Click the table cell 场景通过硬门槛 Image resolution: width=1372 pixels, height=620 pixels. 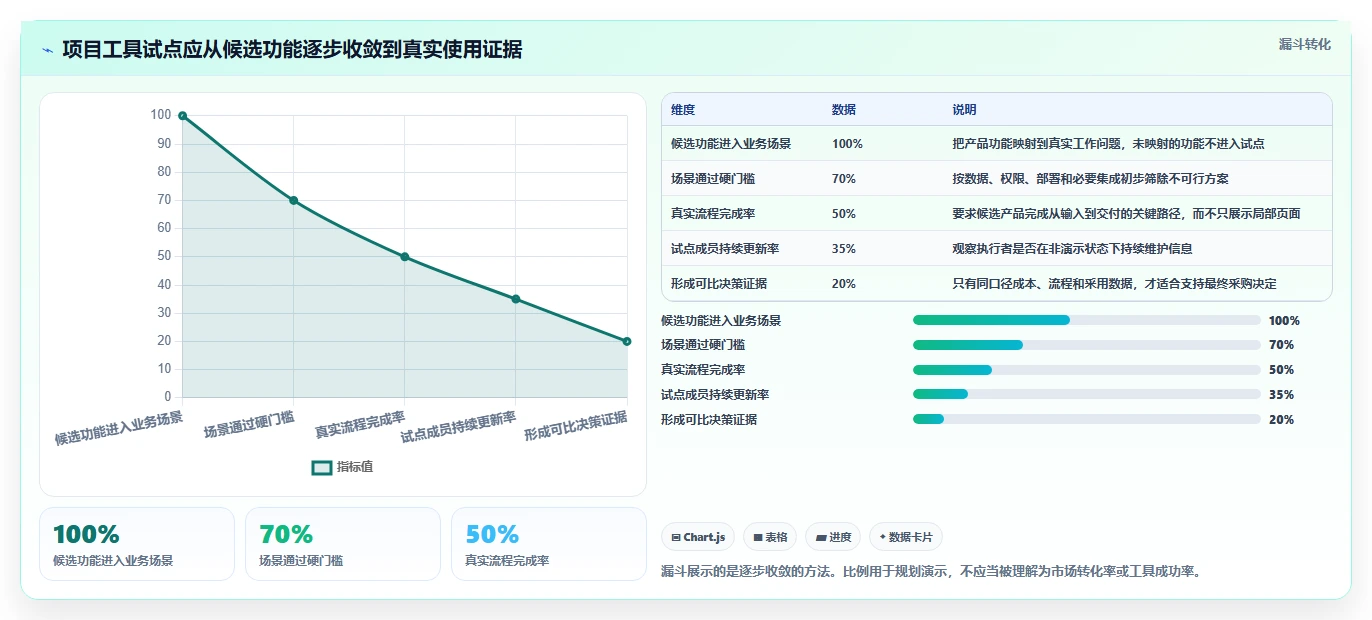click(713, 179)
